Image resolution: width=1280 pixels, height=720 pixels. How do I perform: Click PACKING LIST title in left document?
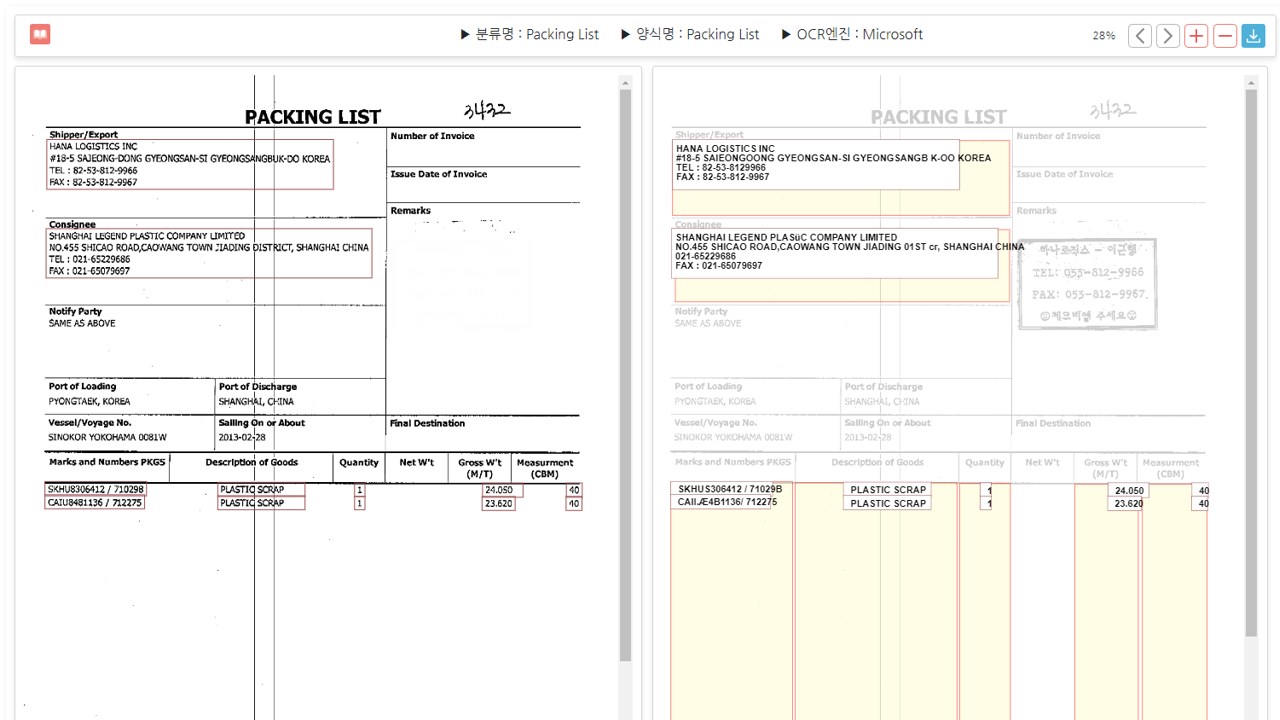pyautogui.click(x=313, y=117)
